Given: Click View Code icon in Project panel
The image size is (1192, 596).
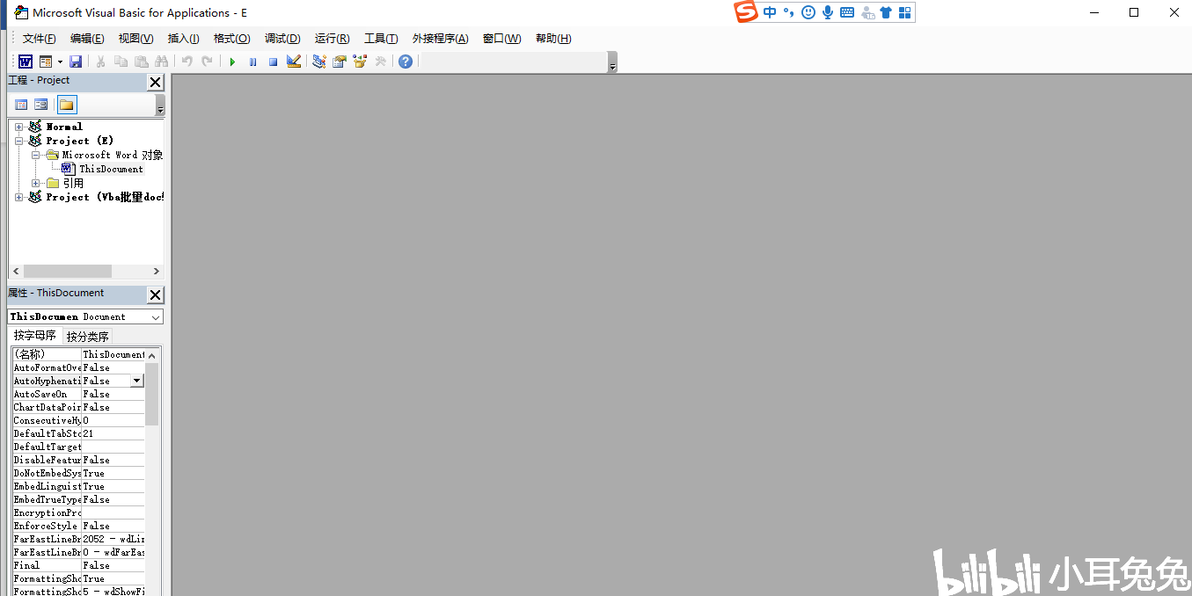Looking at the screenshot, I should [21, 105].
